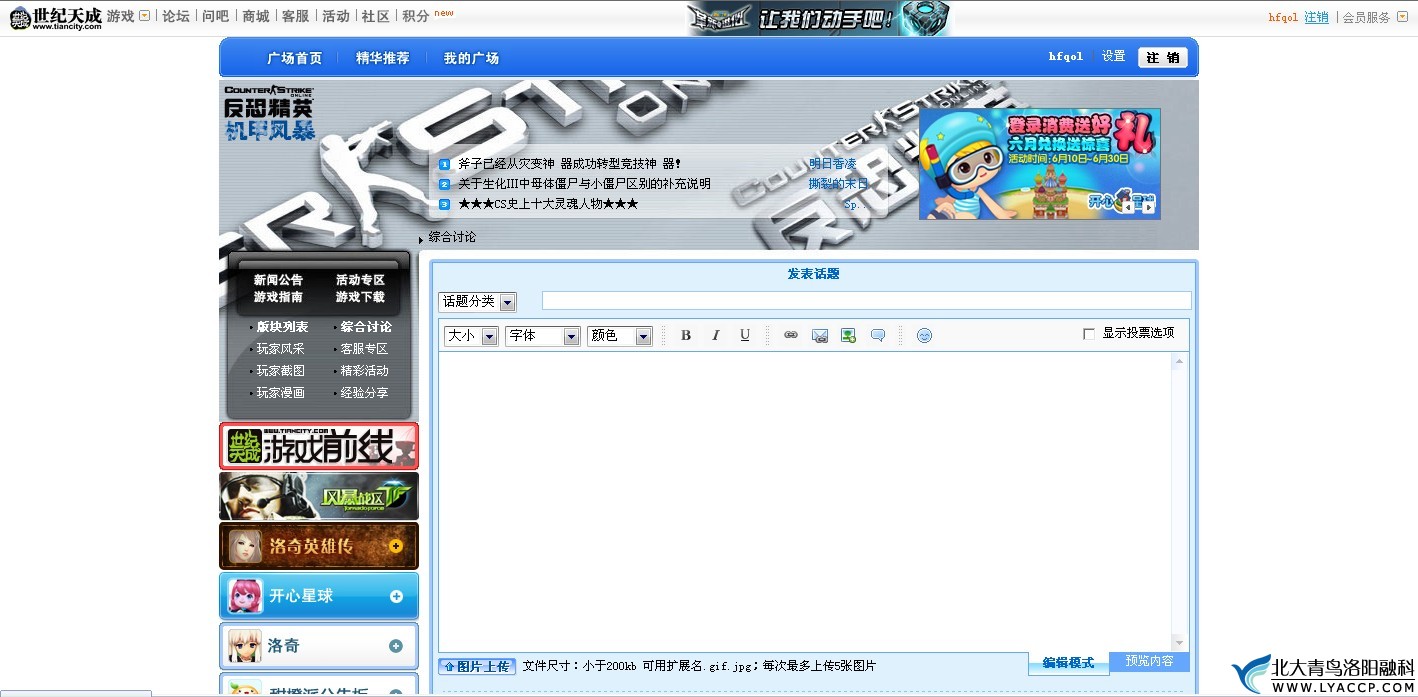Image resolution: width=1418 pixels, height=697 pixels.
Task: Open the 玩家漫画 board link
Action: point(280,393)
